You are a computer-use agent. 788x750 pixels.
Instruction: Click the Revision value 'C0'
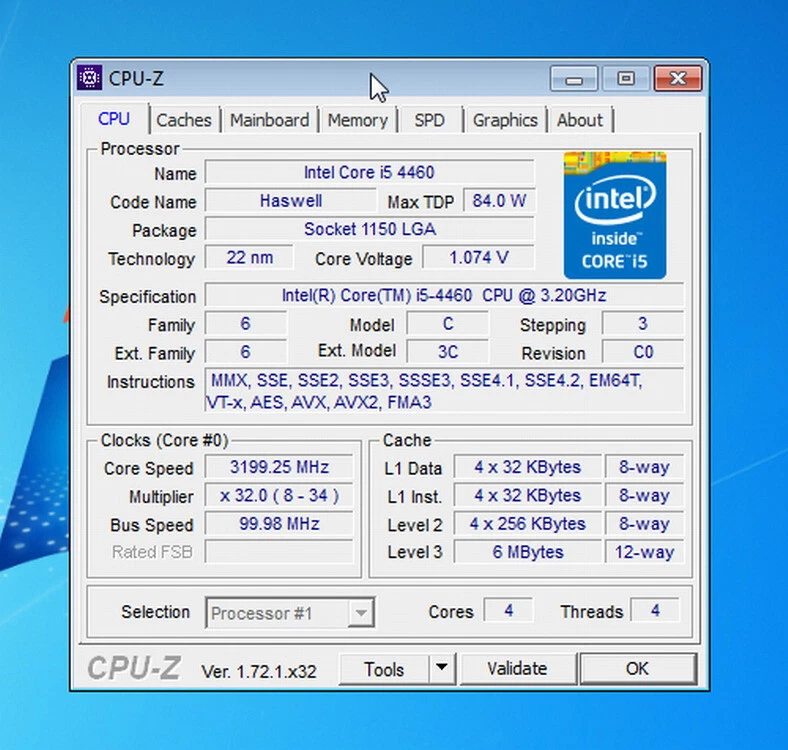(643, 352)
